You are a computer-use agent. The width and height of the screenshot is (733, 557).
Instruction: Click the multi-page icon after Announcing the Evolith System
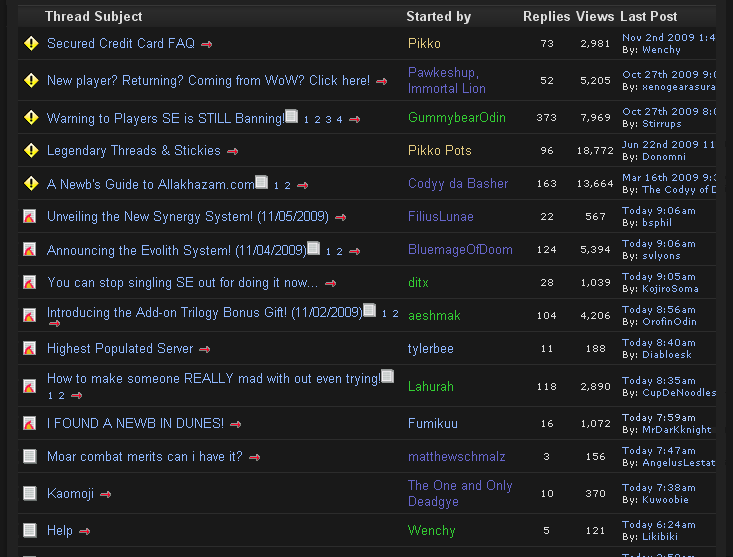[x=314, y=249]
